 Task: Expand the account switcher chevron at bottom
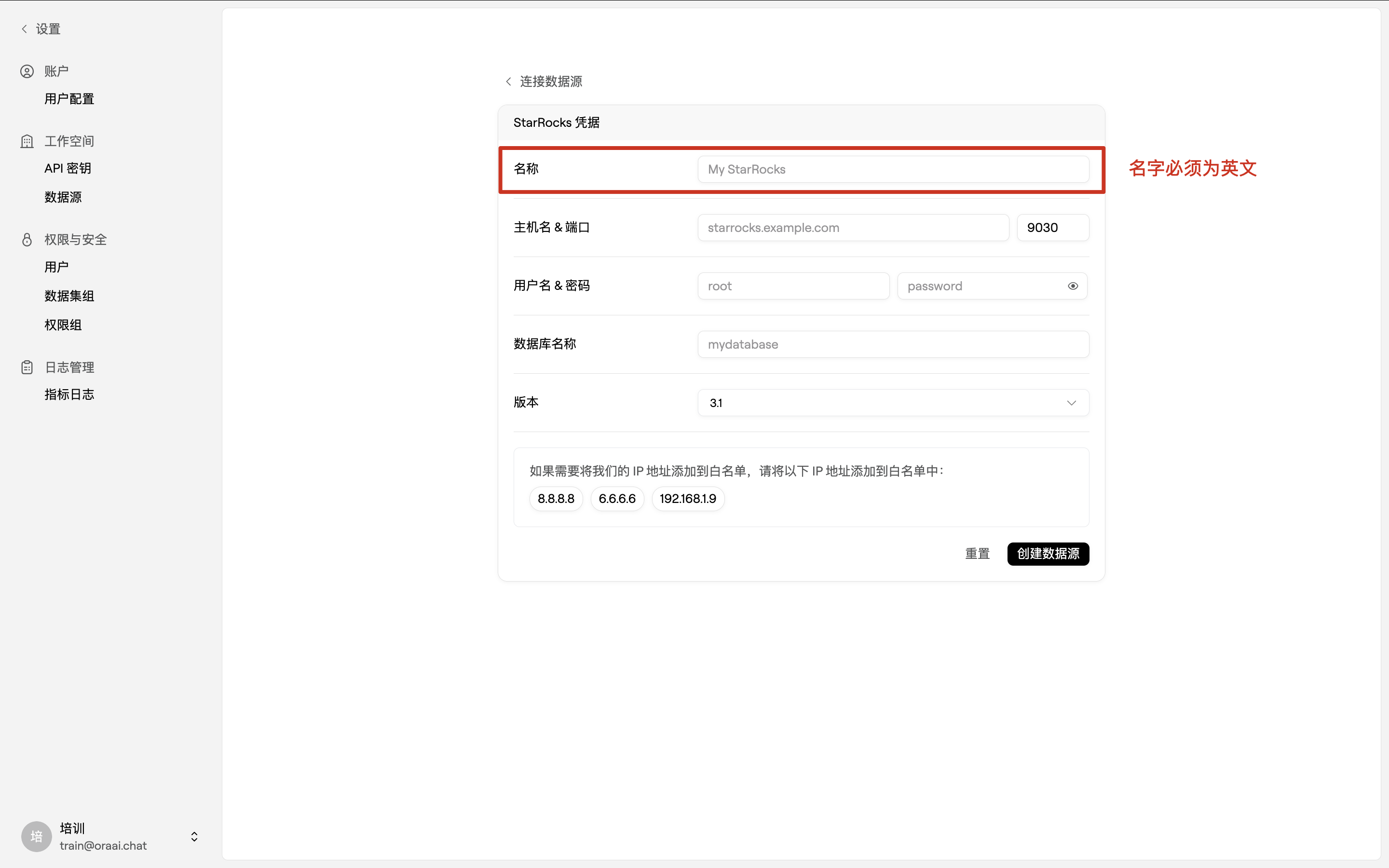click(193, 837)
